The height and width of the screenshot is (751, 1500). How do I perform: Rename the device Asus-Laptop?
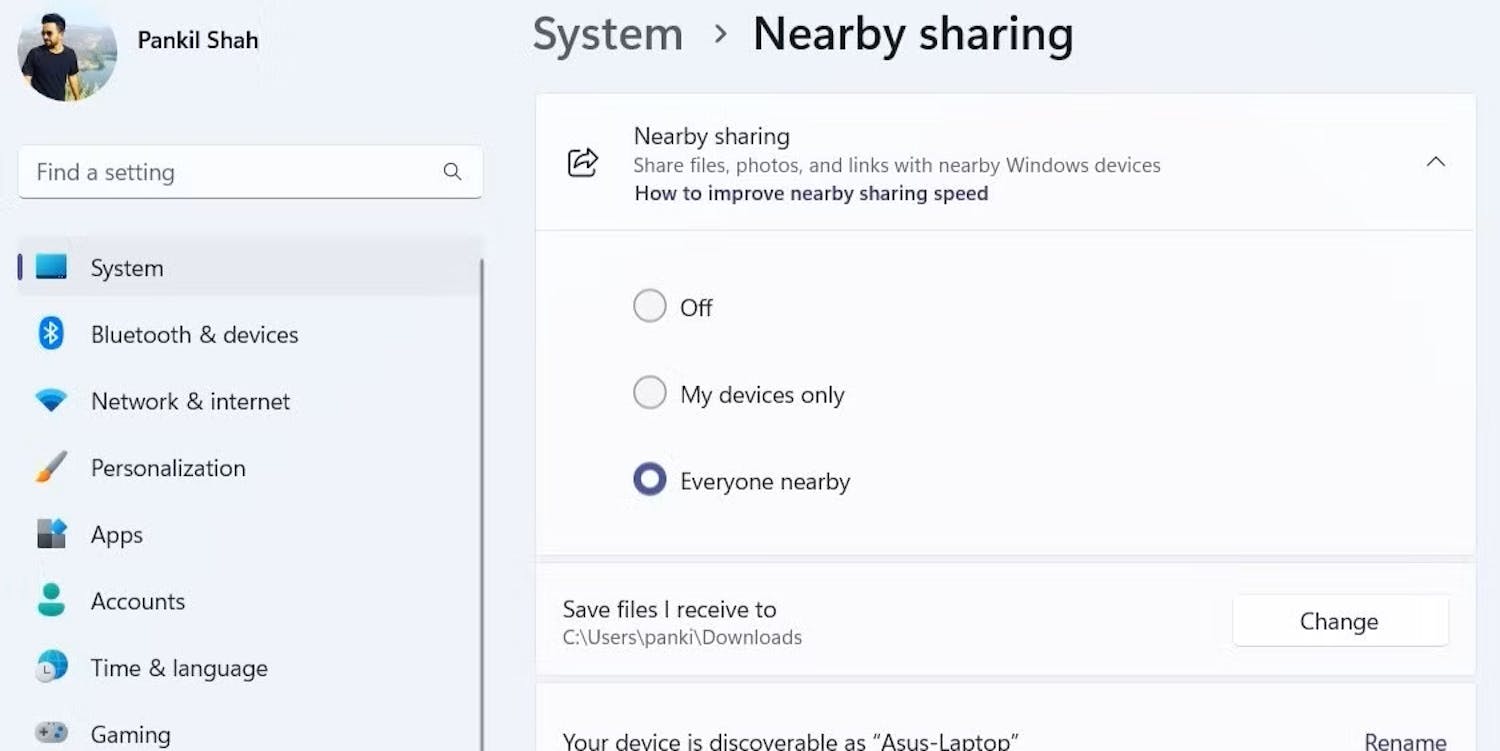click(x=1406, y=742)
